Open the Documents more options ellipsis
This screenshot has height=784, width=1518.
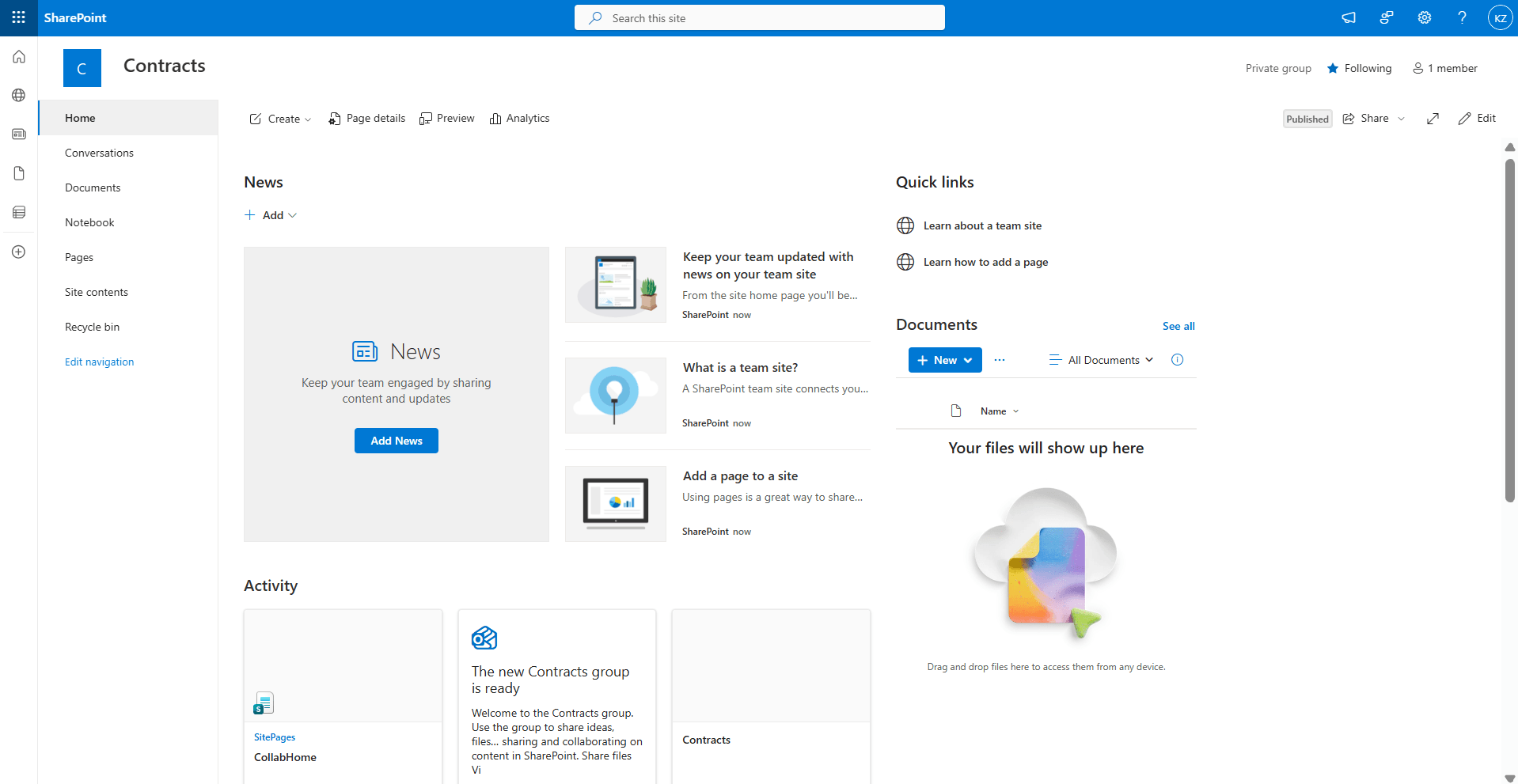(1000, 360)
